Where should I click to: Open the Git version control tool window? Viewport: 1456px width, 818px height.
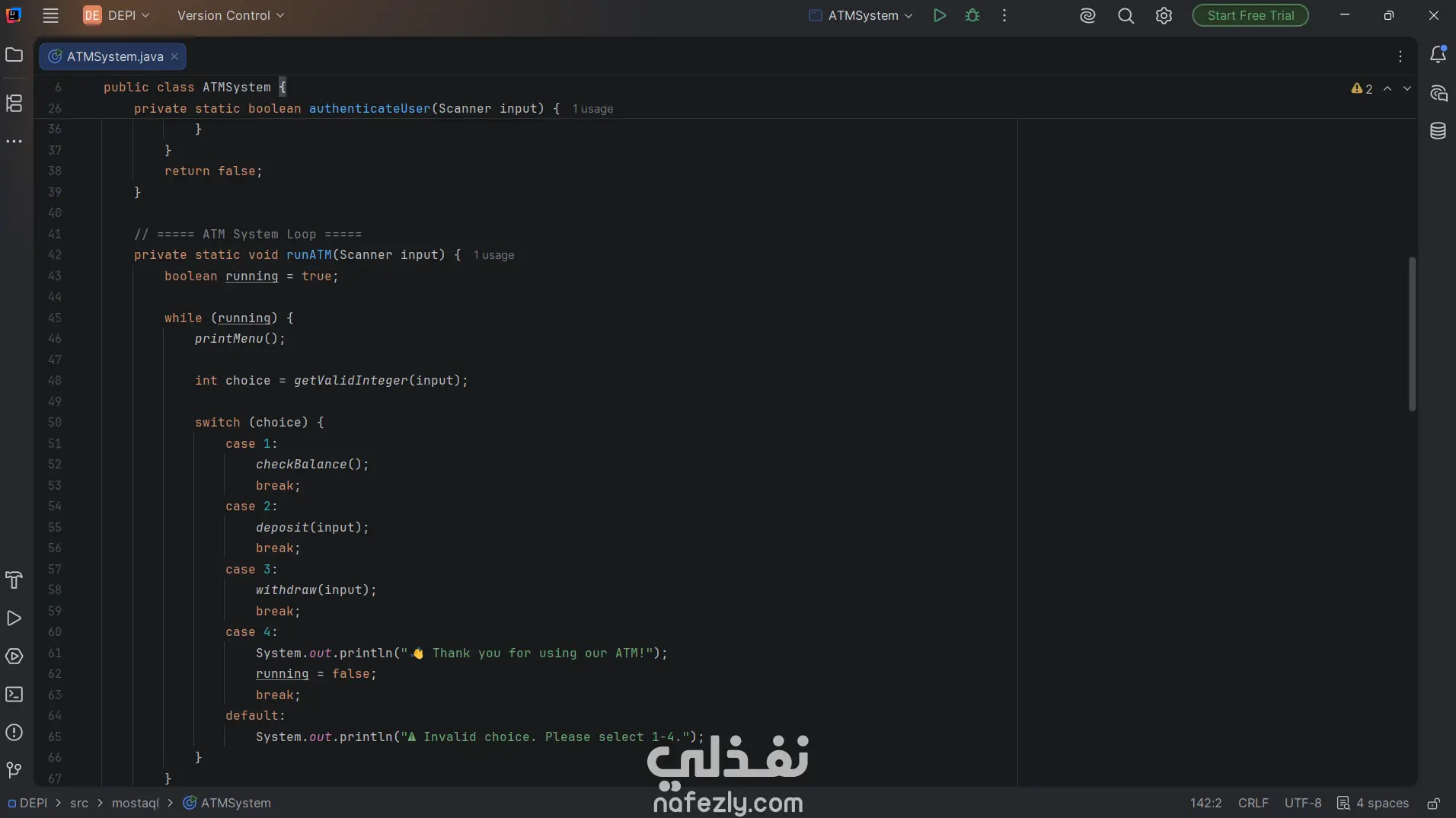14,770
